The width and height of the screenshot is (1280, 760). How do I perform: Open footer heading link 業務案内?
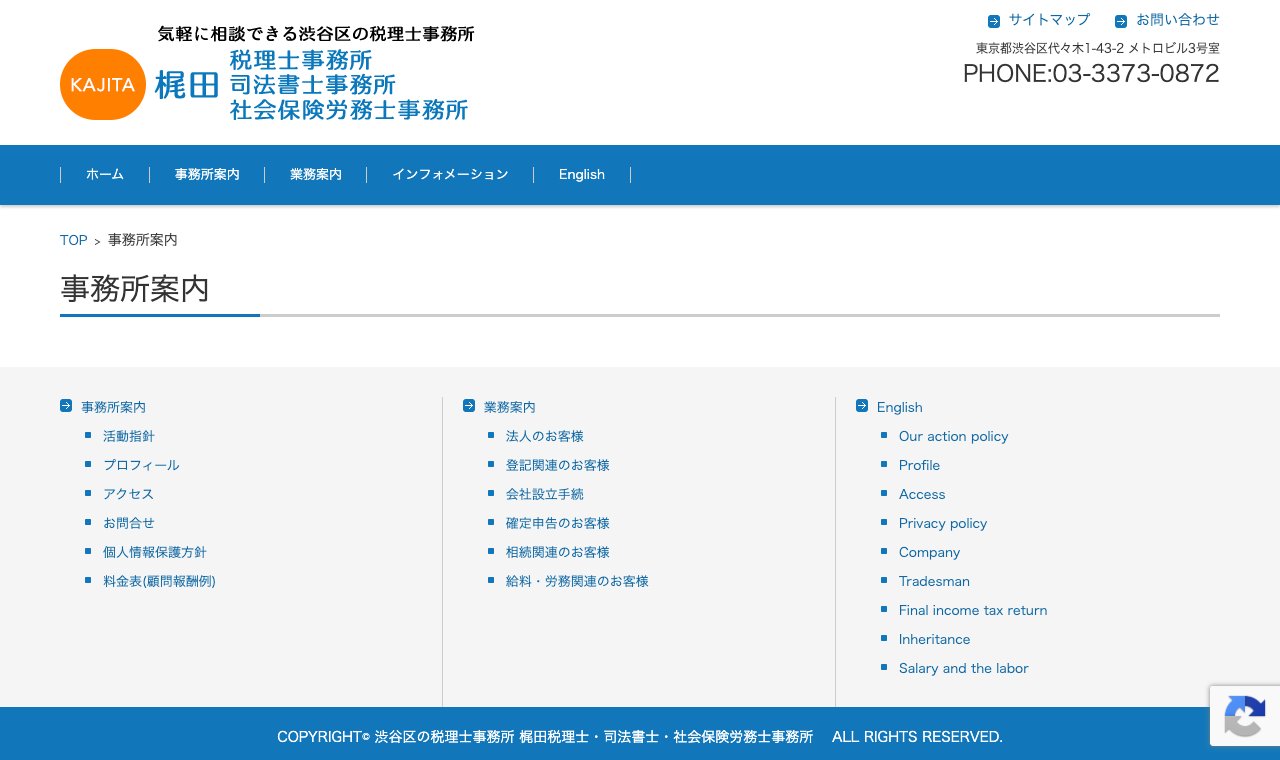(510, 407)
